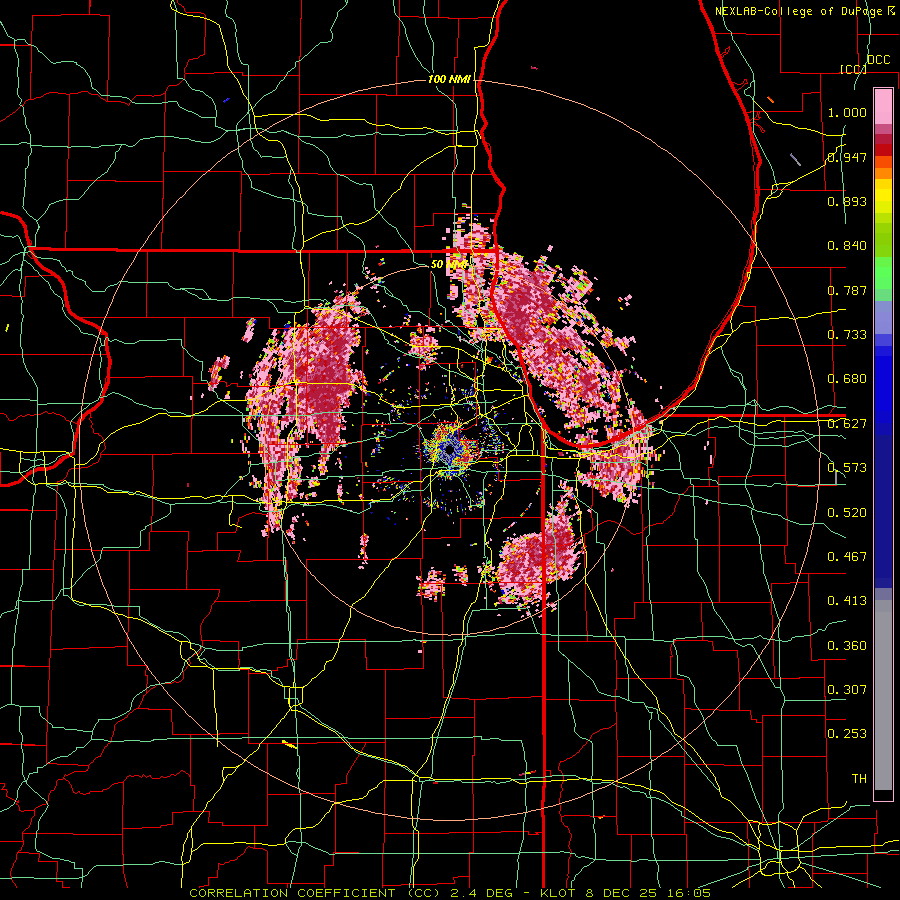Select the 0.627 legend value
900x900 pixels.
[x=847, y=424]
